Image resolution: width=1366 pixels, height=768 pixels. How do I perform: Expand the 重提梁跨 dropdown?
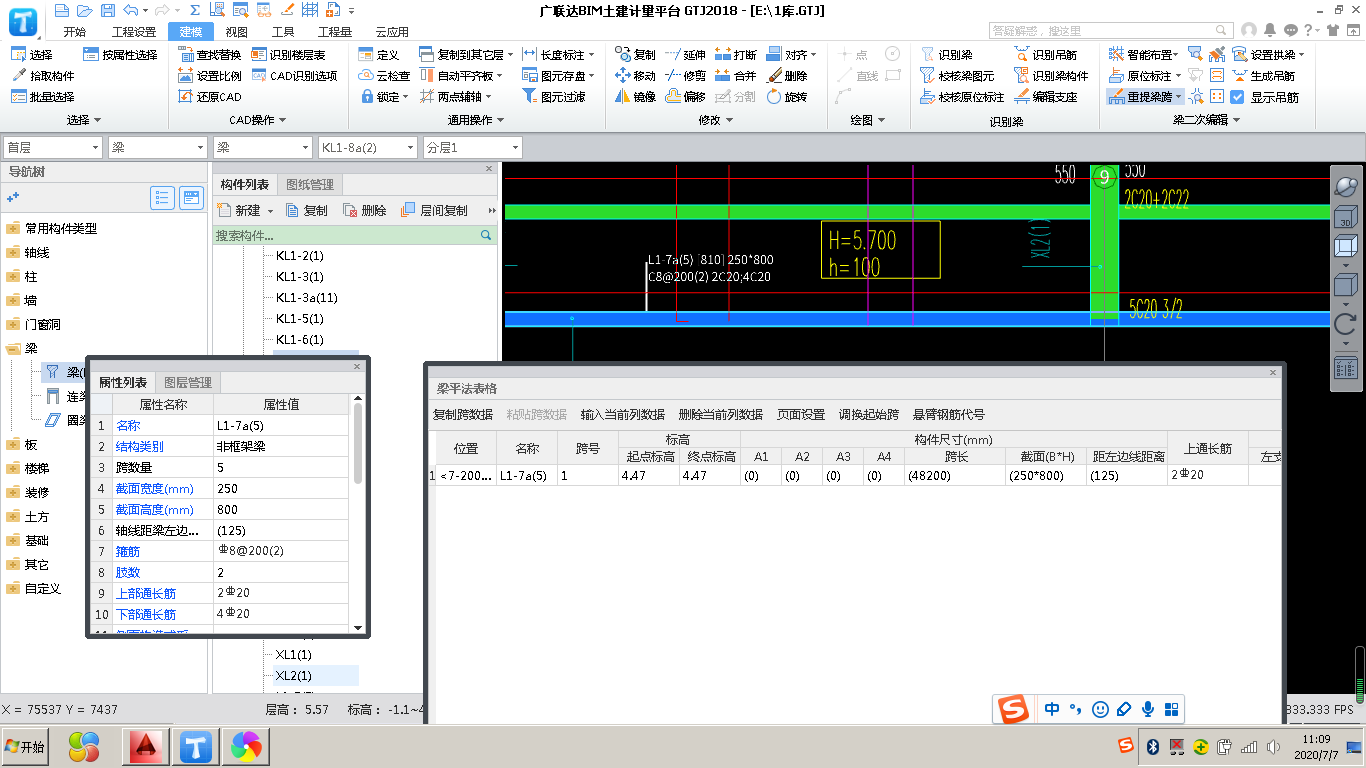(x=1180, y=97)
